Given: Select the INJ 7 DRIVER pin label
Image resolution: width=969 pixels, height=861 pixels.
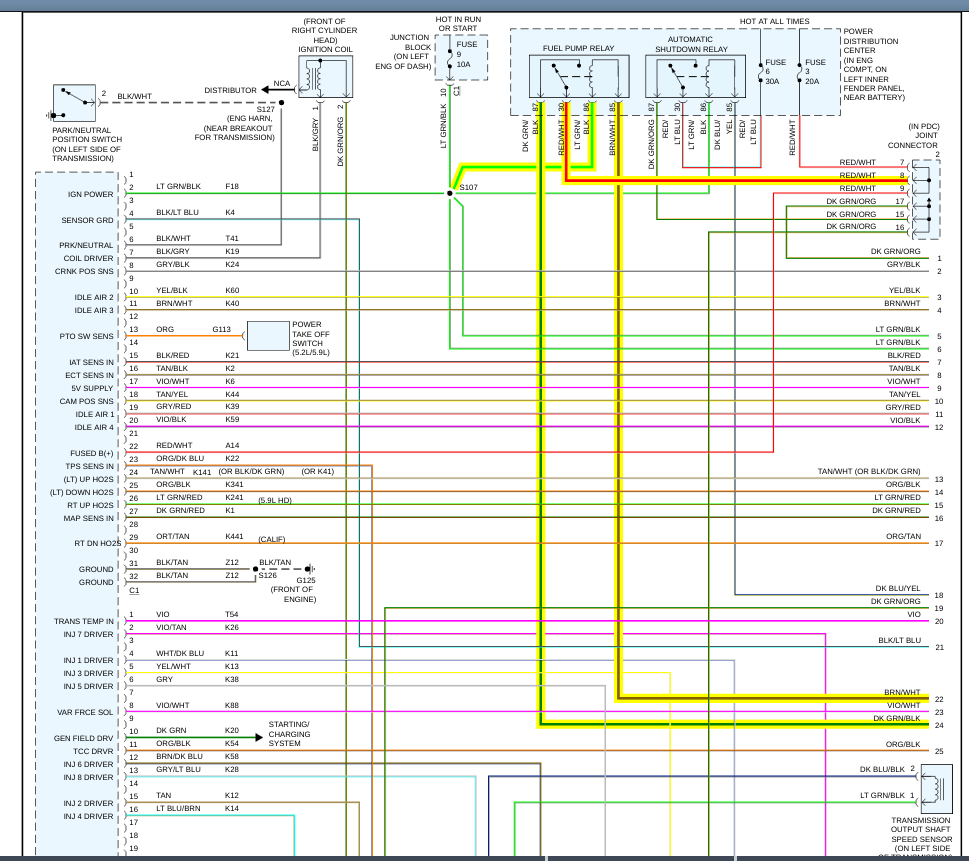Looking at the screenshot, I should click(x=88, y=634).
